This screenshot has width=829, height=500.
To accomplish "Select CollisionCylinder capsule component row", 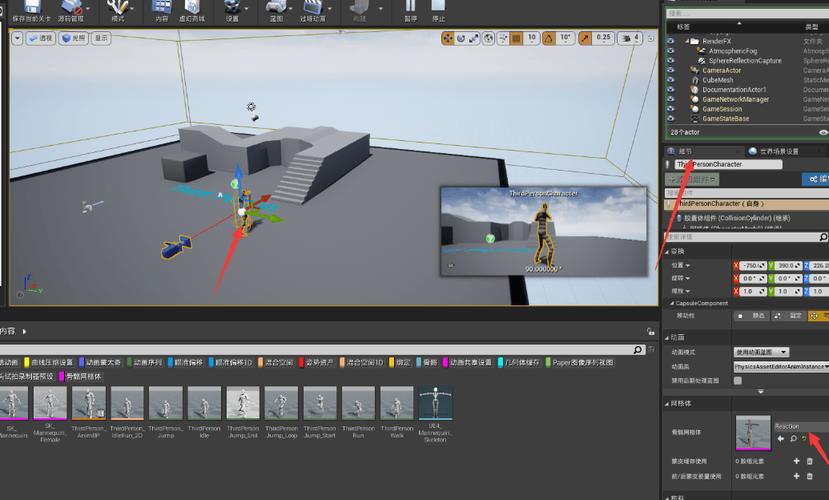I will pos(736,218).
